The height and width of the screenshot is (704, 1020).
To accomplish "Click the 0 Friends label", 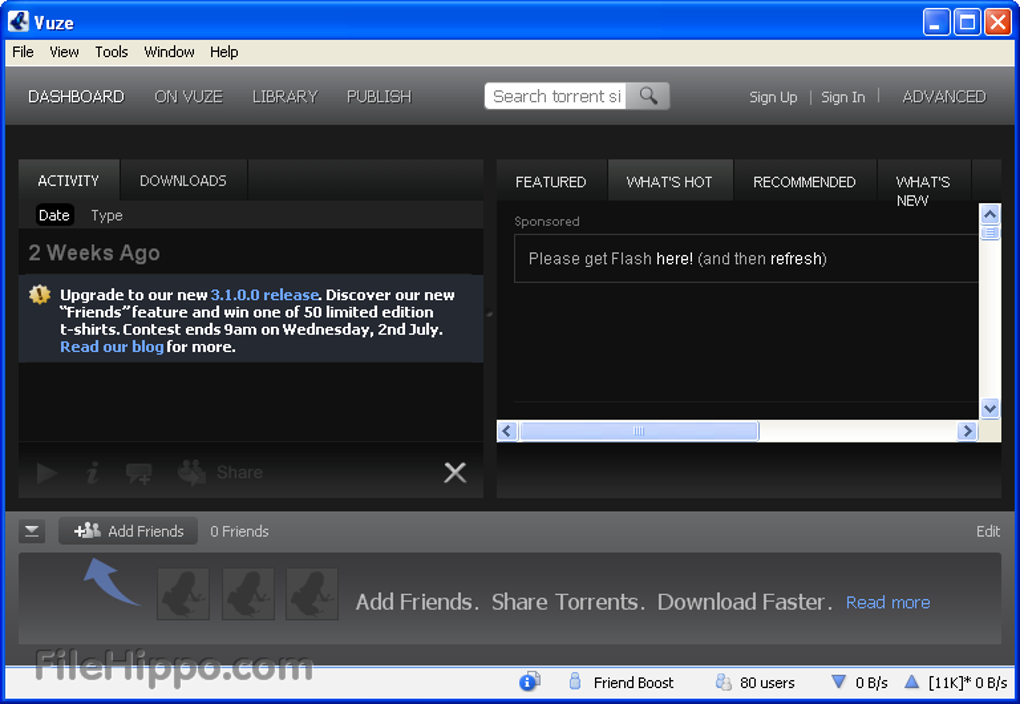I will click(239, 532).
